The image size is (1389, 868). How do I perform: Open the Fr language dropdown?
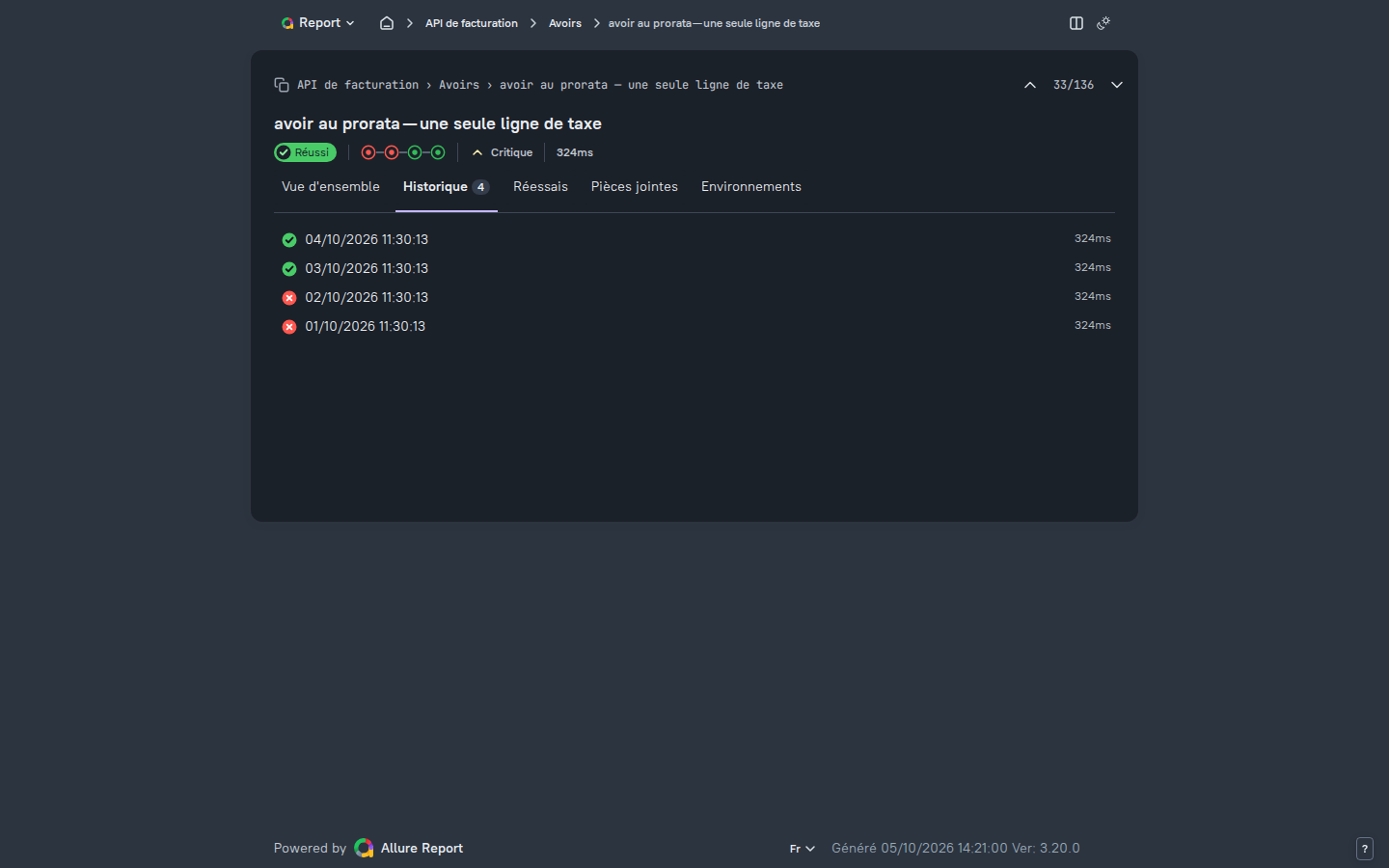click(803, 849)
